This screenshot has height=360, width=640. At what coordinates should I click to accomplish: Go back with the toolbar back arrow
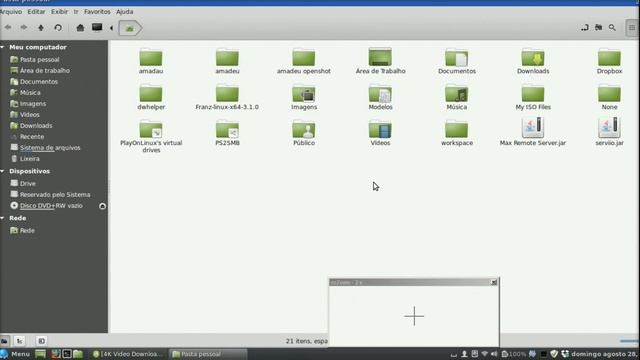pos(8,28)
